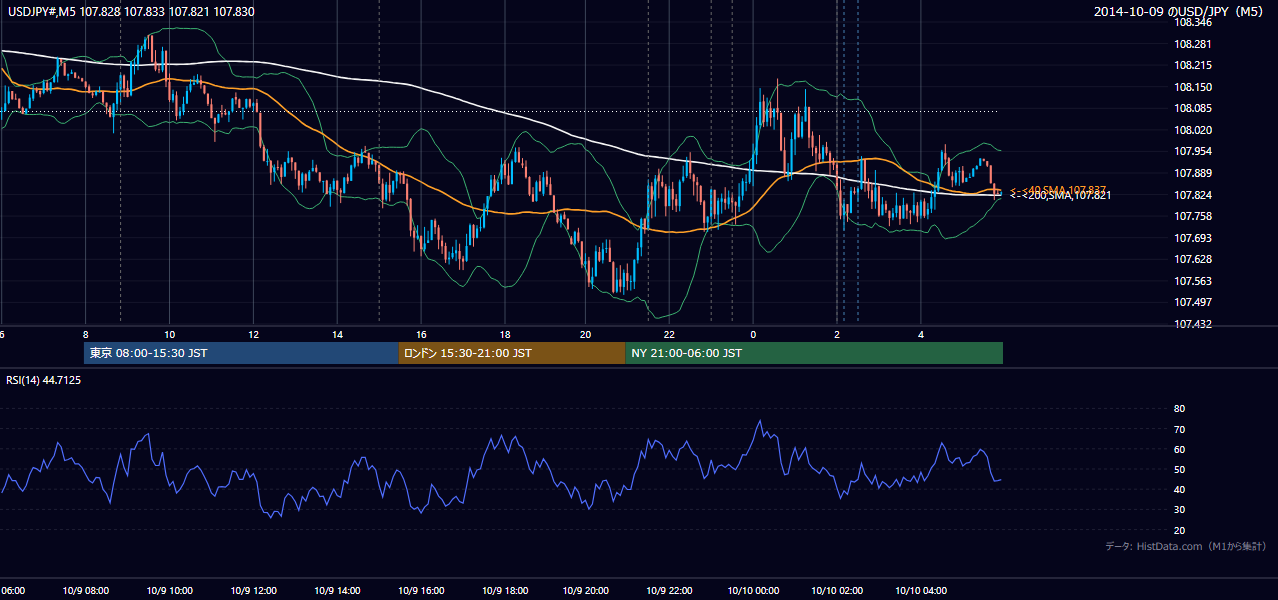Click price axis label 108.020
Screen dimensions: 1278x600
point(1193,130)
